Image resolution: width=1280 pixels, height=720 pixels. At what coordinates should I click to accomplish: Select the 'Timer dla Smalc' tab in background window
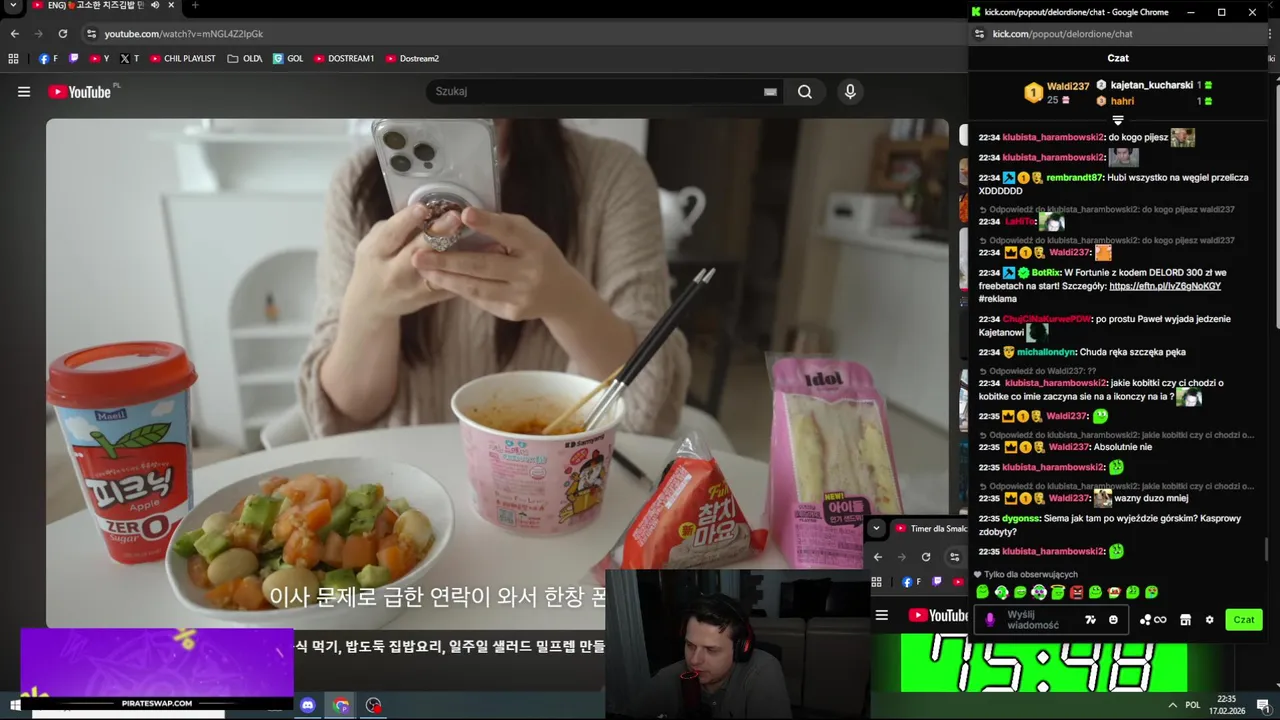click(930, 528)
